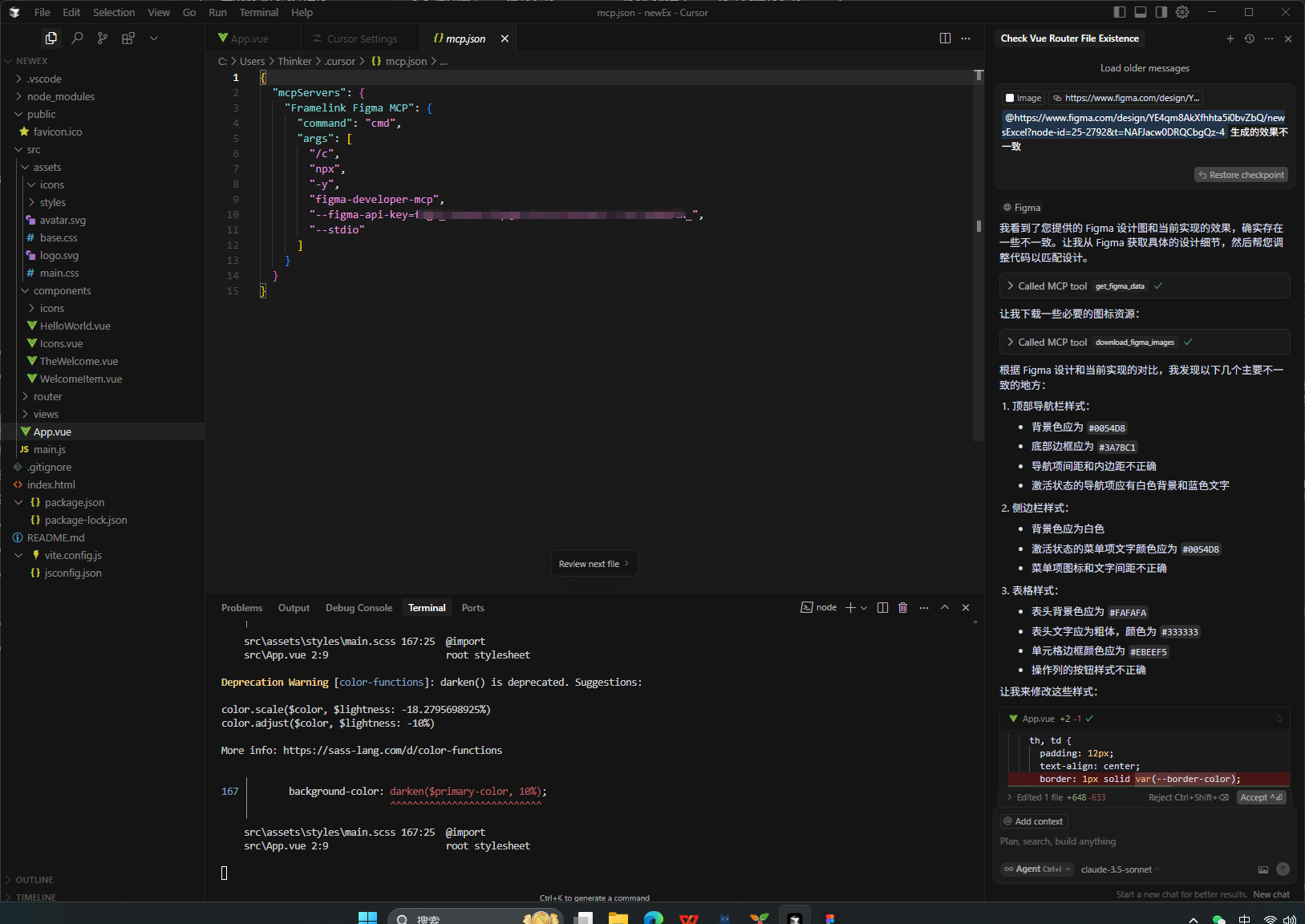
Task: Open Selection menu
Action: tap(114, 12)
